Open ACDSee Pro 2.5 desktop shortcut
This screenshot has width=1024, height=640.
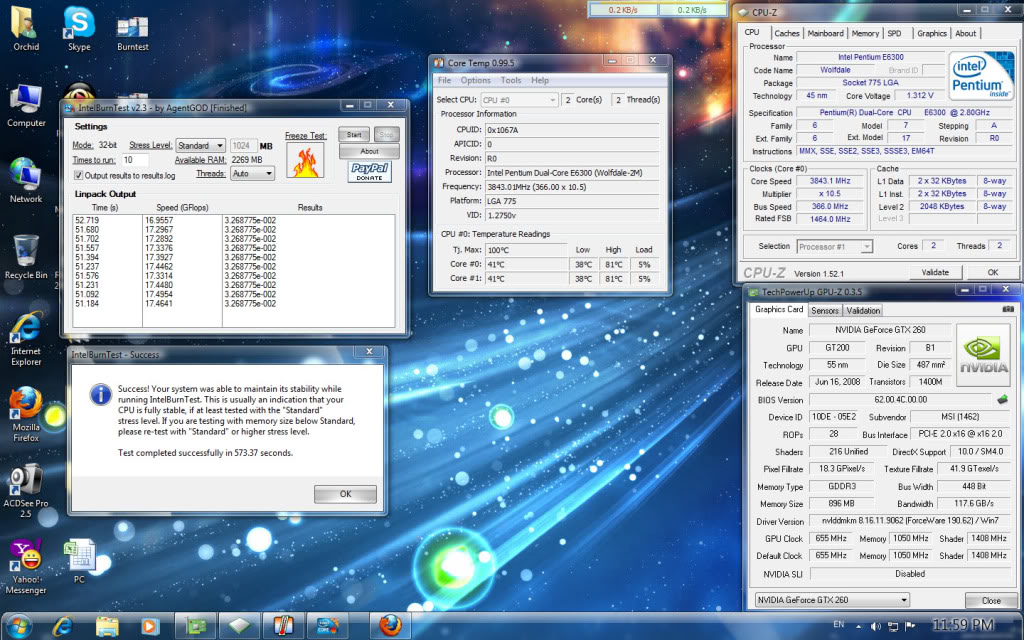26,491
